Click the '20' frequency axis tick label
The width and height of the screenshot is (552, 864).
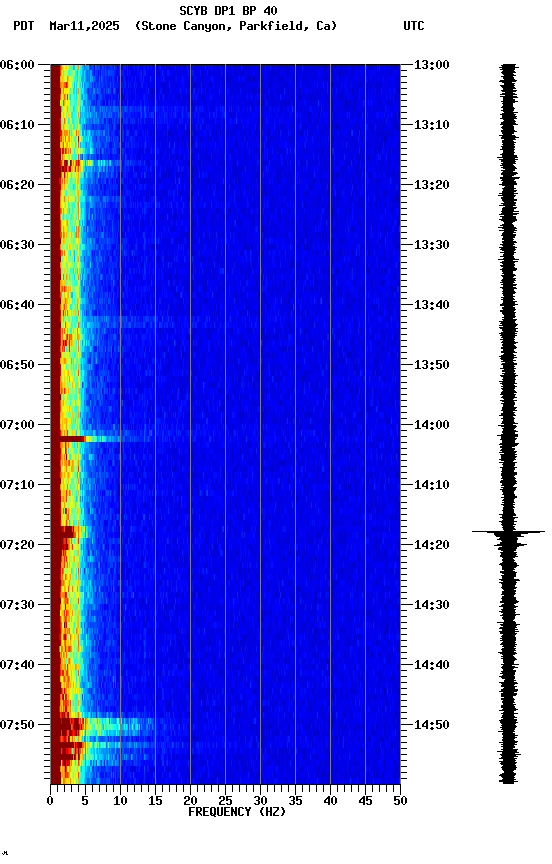click(190, 801)
